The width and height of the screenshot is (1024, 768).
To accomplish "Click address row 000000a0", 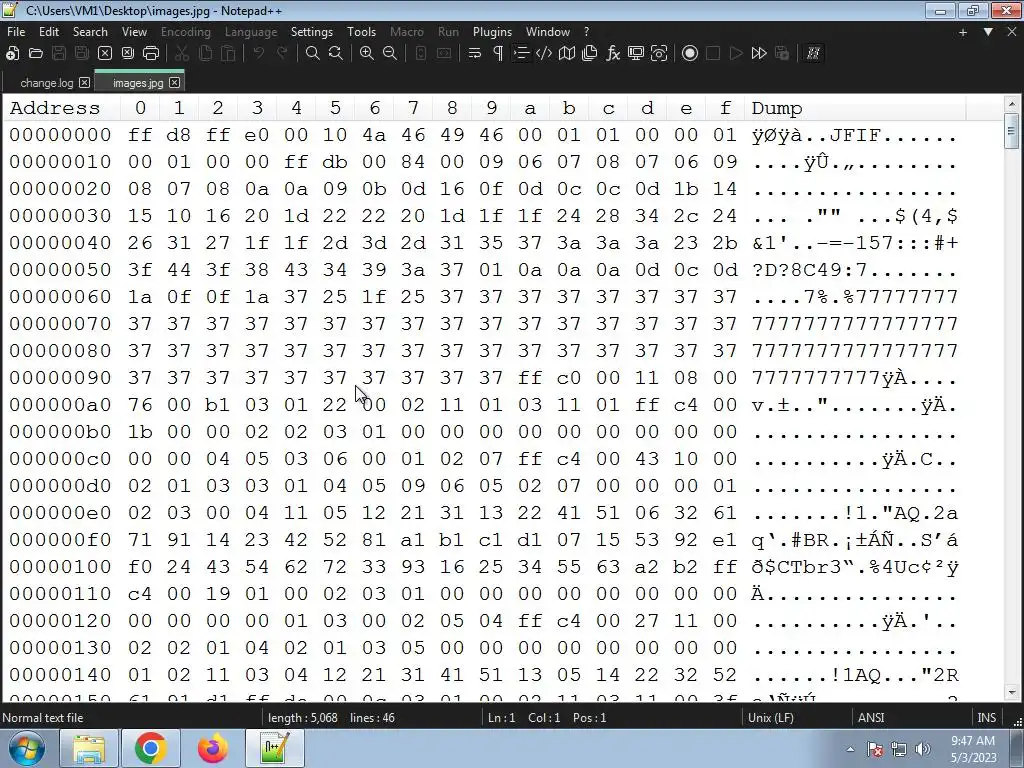I will 60,405.
